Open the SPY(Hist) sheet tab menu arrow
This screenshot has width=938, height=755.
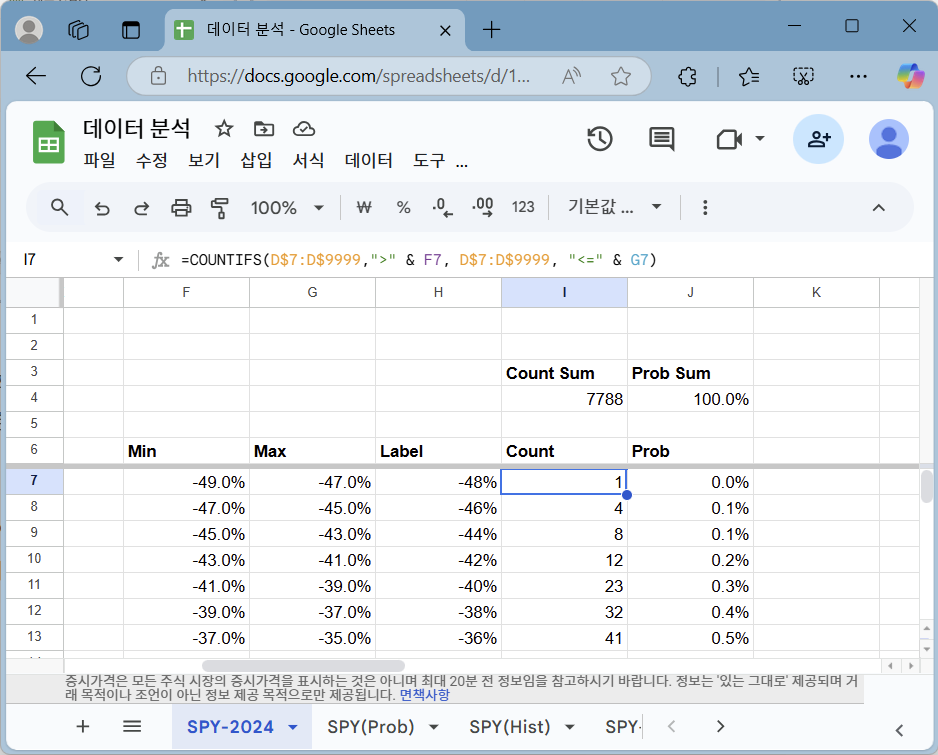coord(570,727)
